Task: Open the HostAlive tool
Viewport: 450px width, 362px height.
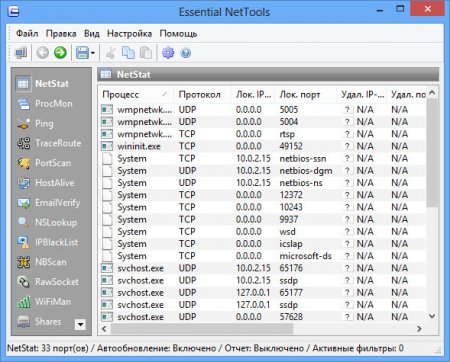Action: (x=45, y=183)
